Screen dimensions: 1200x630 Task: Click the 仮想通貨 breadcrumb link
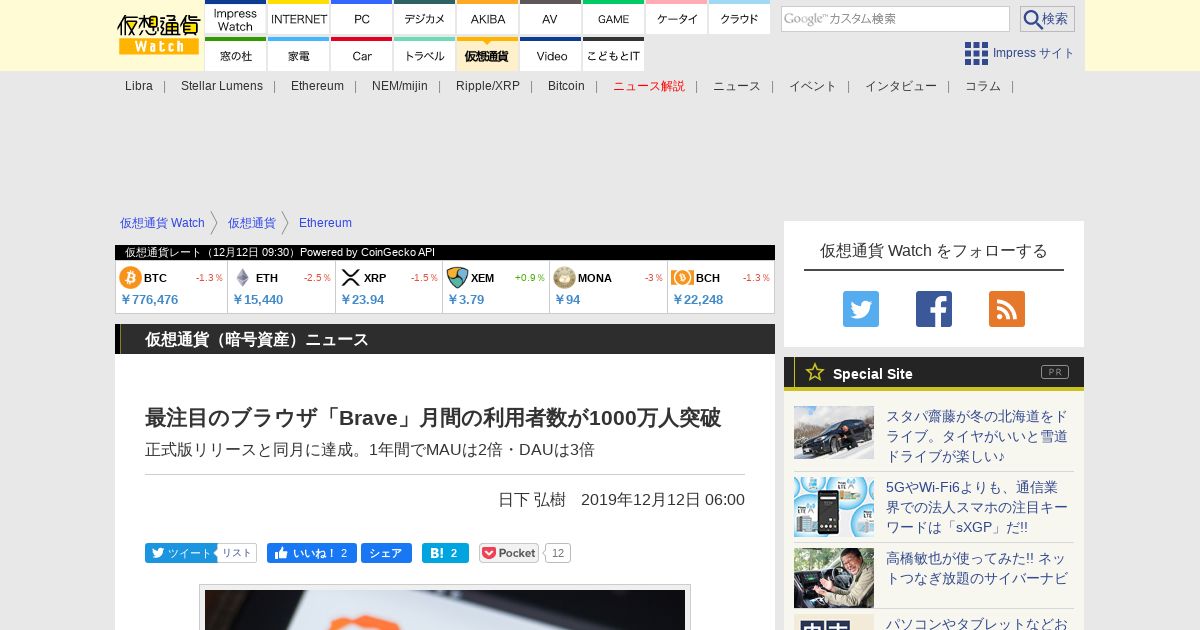[251, 223]
